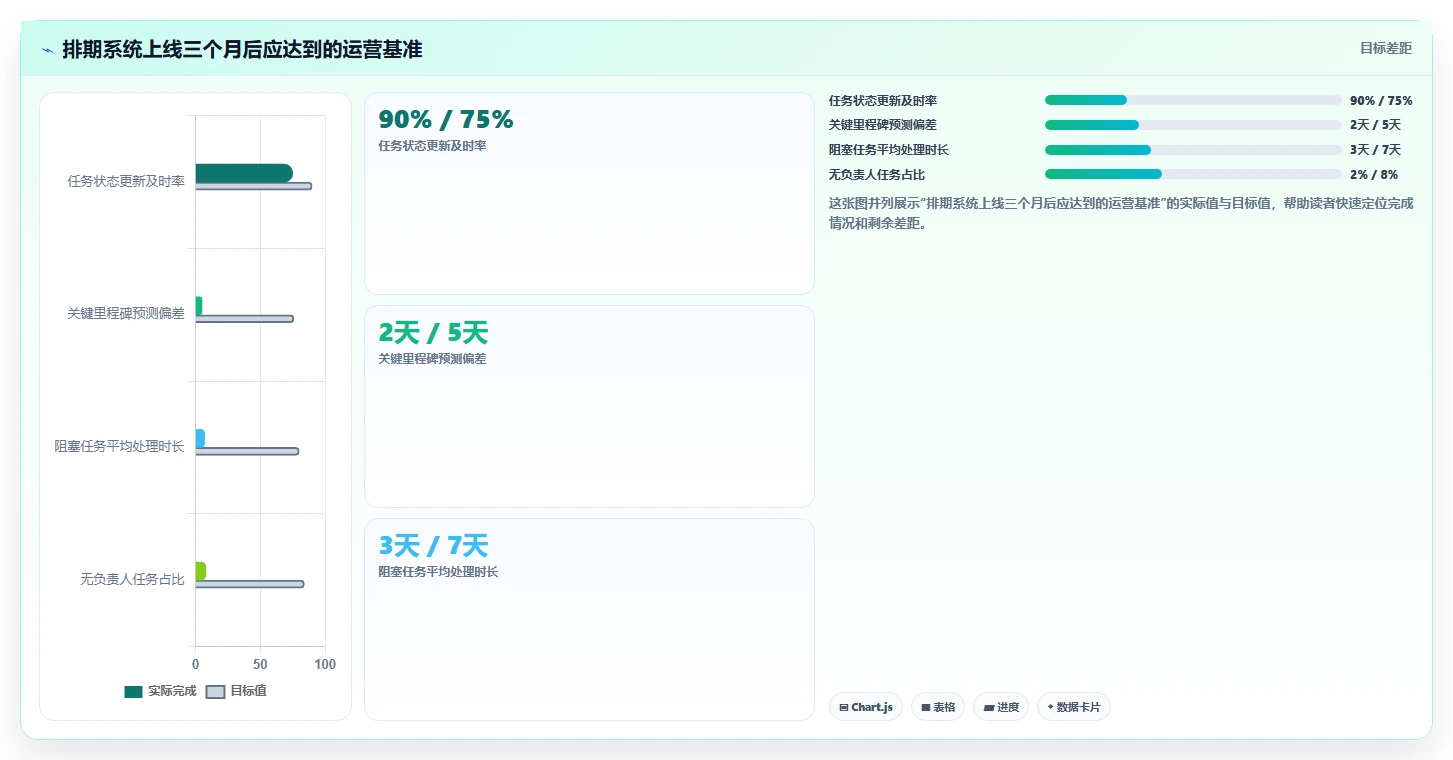The height and width of the screenshot is (760, 1453).
Task: Click the 3天 / 7天 value in progress list
Action: coord(1375,150)
